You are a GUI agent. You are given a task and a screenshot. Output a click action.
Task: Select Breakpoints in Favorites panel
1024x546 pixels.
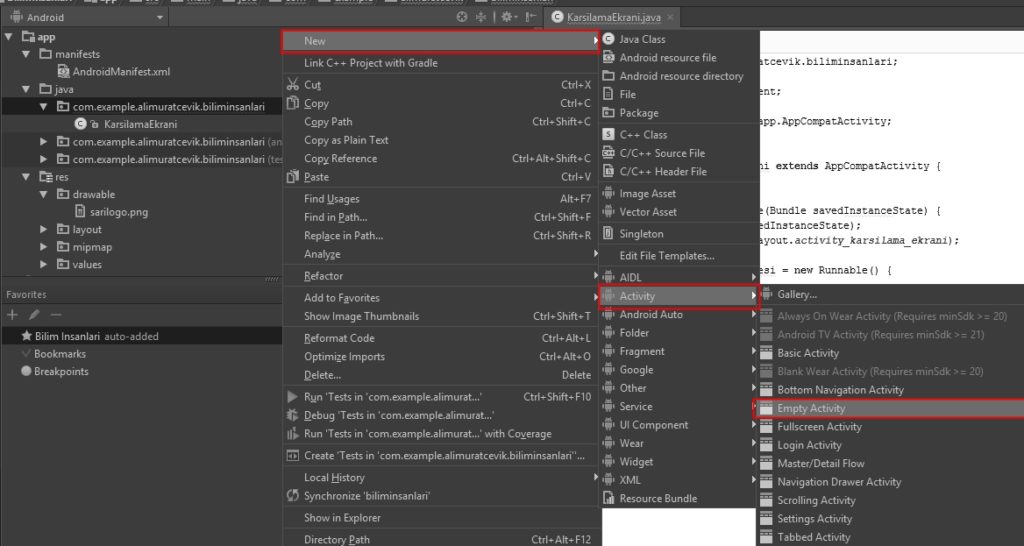[x=61, y=371]
